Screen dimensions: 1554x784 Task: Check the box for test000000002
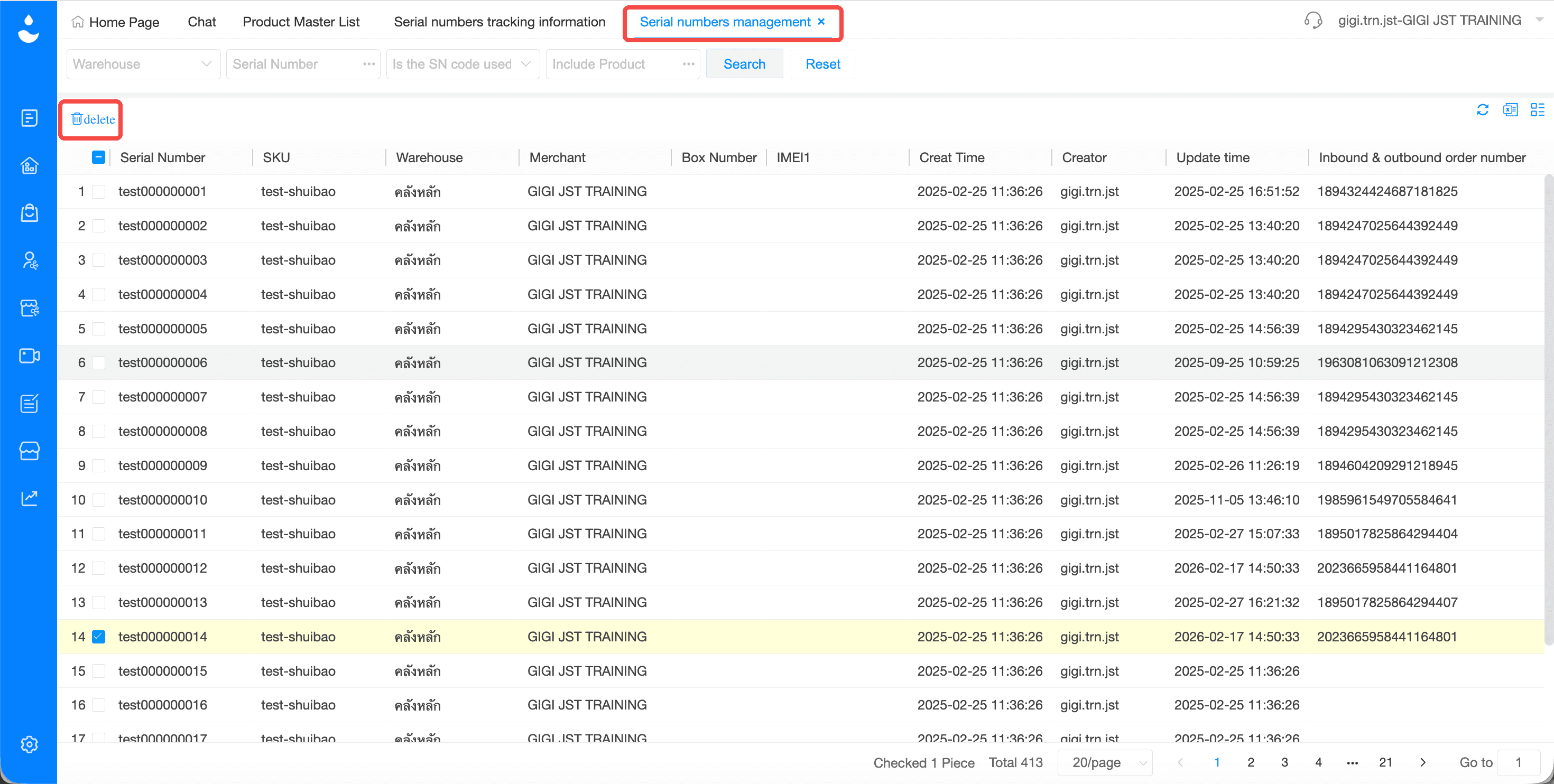coord(98,226)
